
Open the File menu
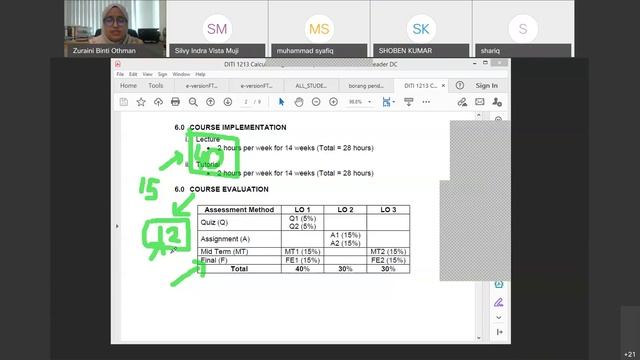(120, 74)
